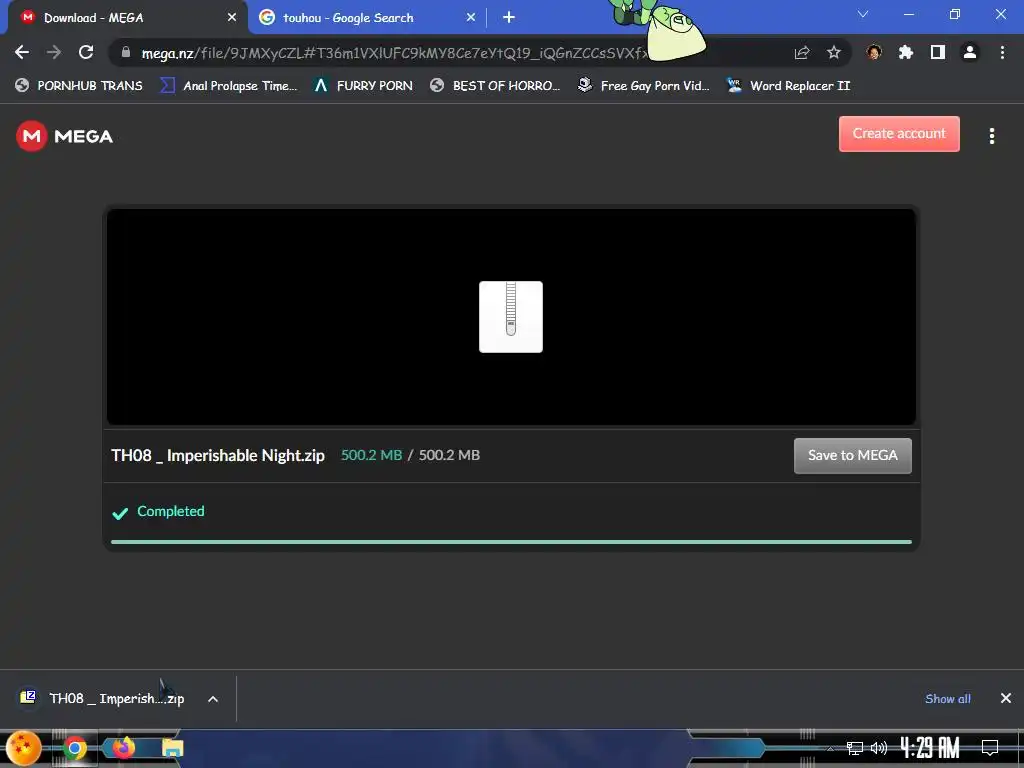Click the 7-Zip file icon in downloads bar
The image size is (1024, 768).
28,697
